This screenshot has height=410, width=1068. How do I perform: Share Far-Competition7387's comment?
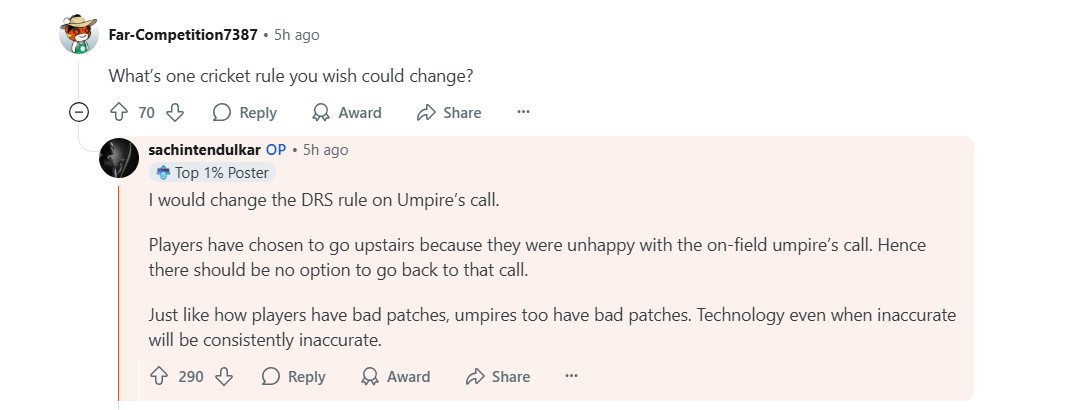(449, 113)
